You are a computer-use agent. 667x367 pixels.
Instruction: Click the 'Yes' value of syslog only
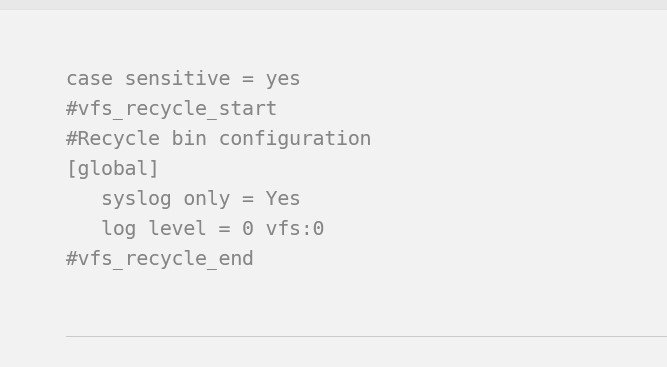(283, 199)
